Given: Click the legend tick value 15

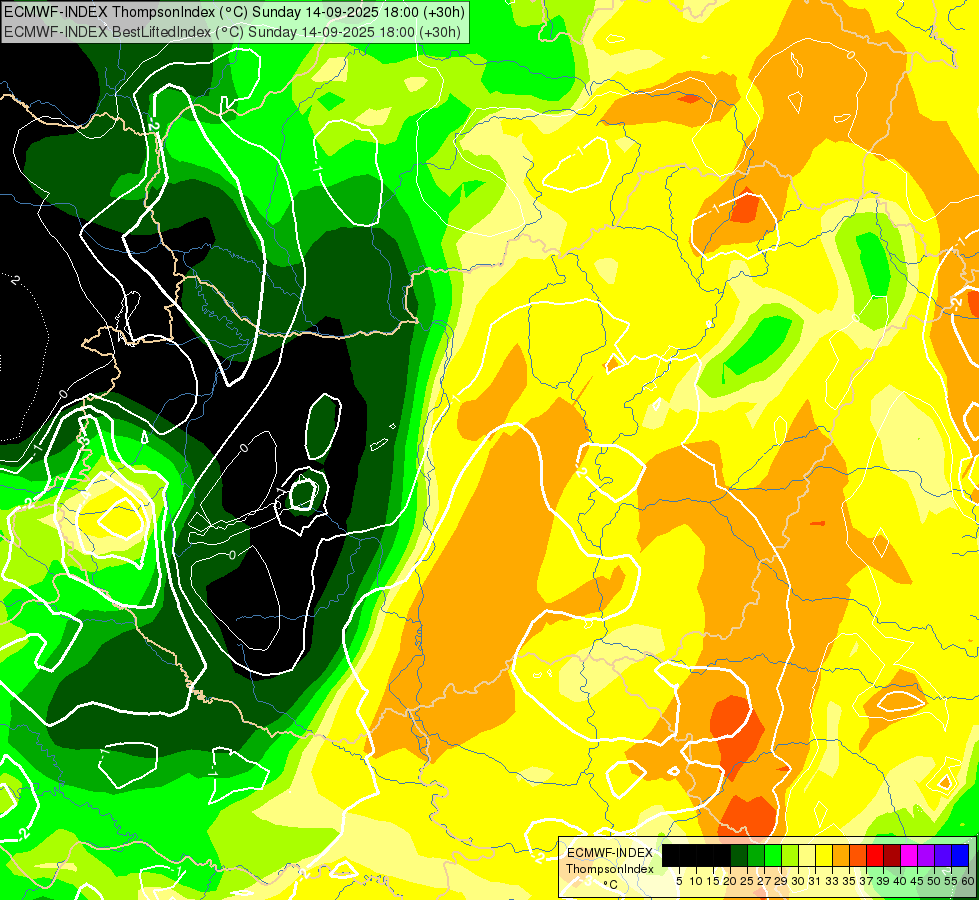Looking at the screenshot, I should pos(713,881).
